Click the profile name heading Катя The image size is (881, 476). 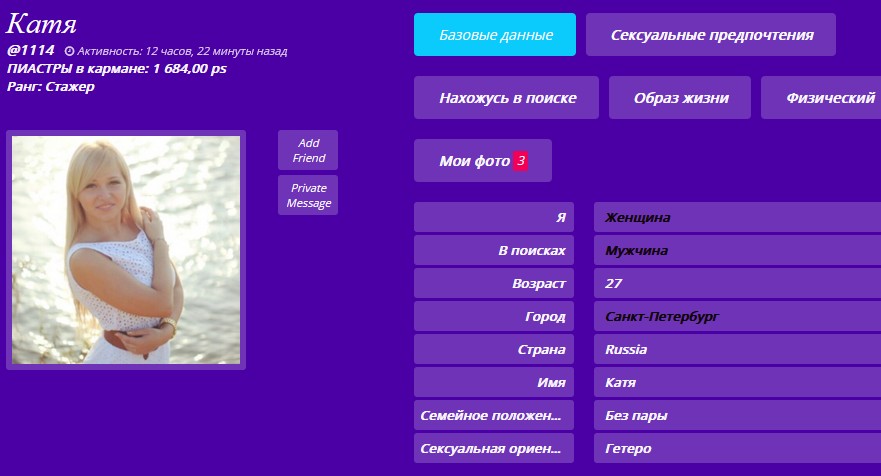pos(41,24)
